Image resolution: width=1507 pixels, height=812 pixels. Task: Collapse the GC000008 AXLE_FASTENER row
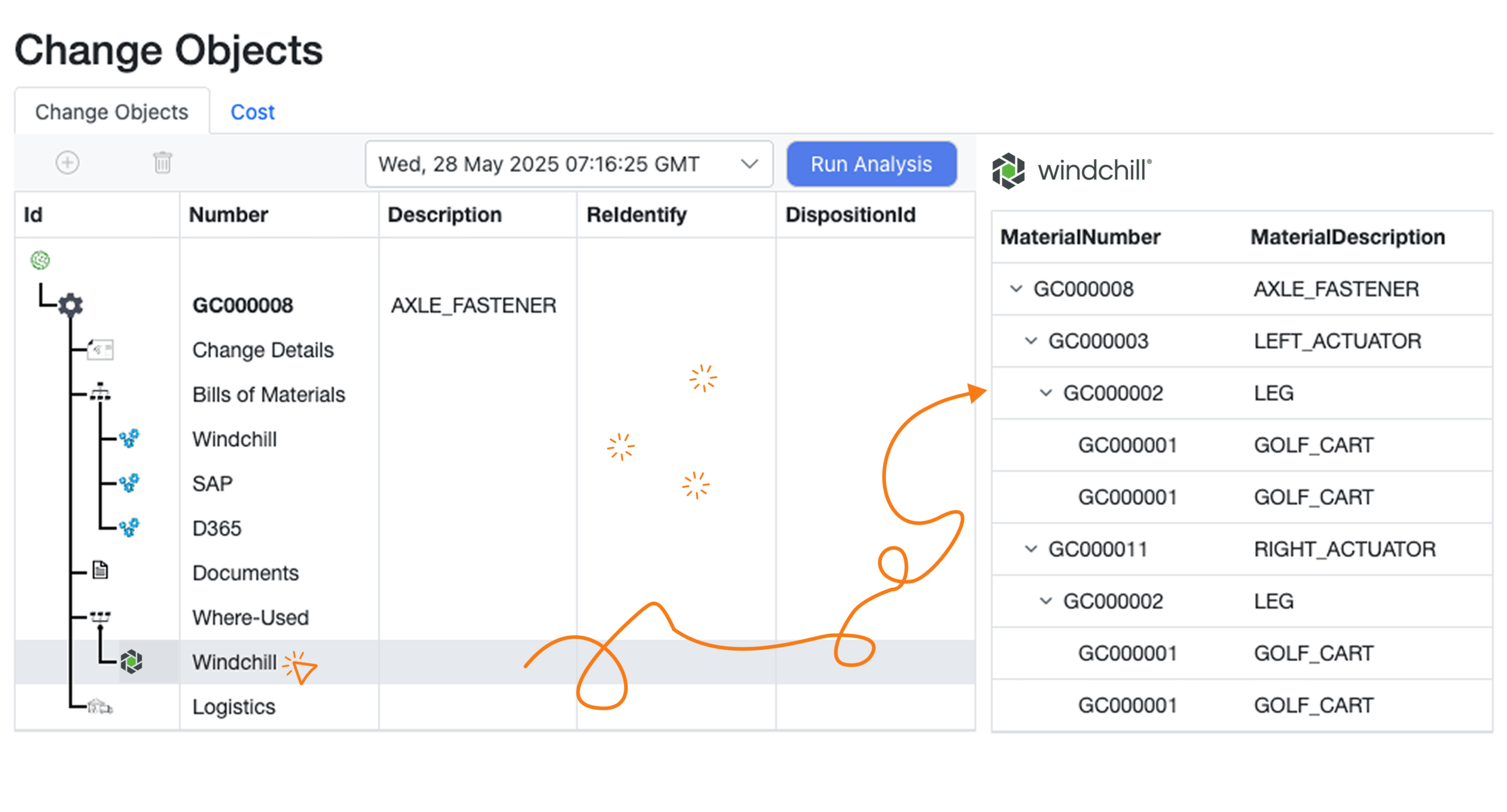click(1015, 288)
